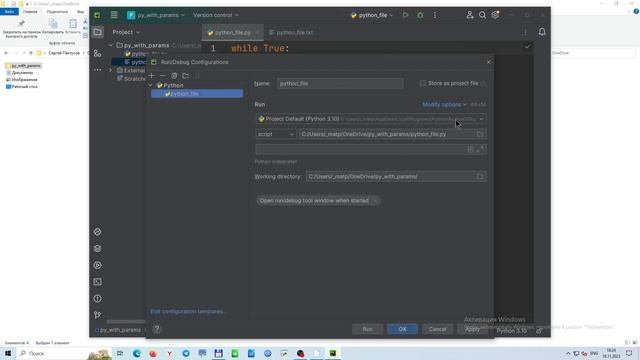The image size is (640, 360).
Task: Expand External Libraries tree node
Action: point(111,70)
